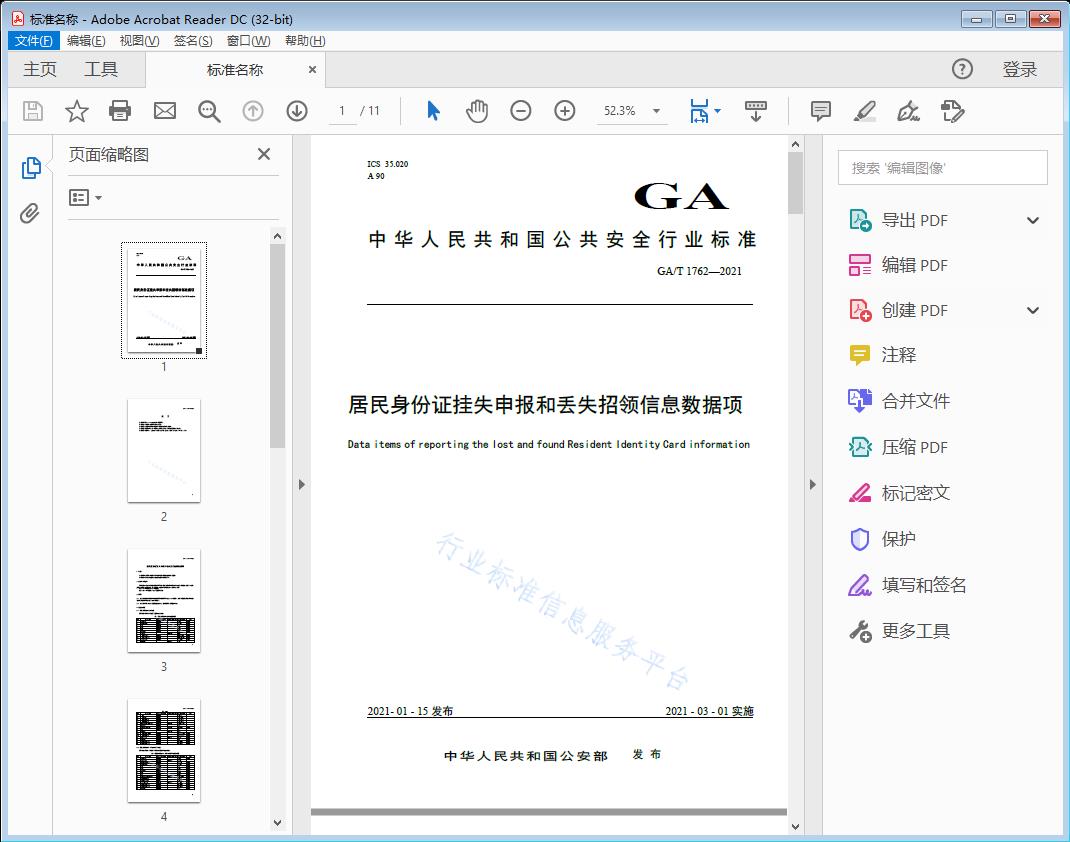Toggle the page thumbnails sidebar icon
Screen dimensions: 1070x842
click(x=30, y=168)
